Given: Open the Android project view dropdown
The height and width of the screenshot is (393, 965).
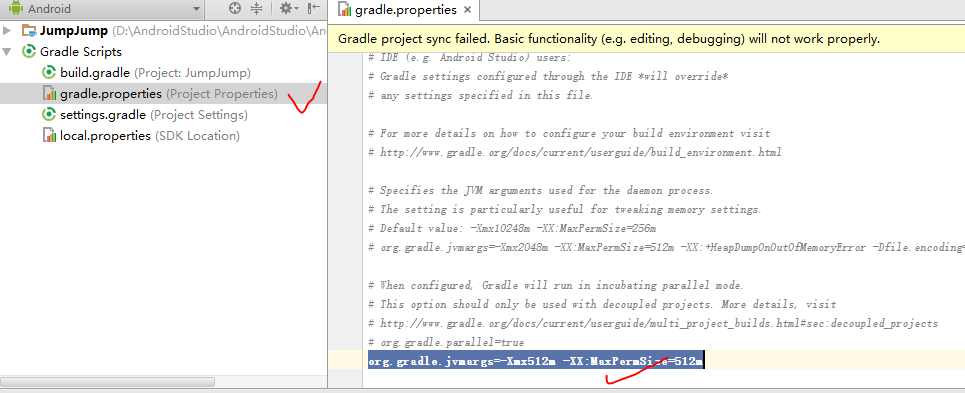Looking at the screenshot, I should [196, 9].
